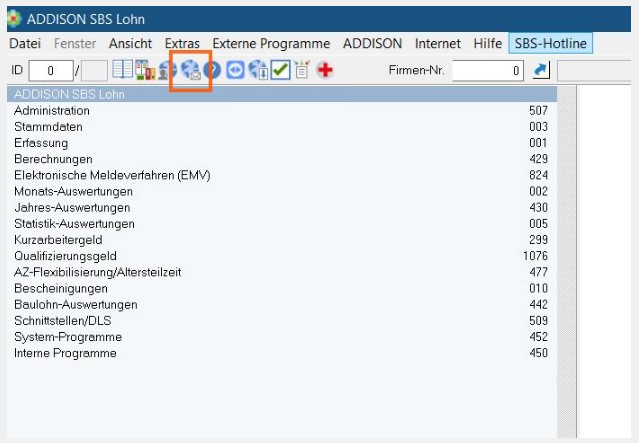Click the number 010 in the list

(x=538, y=288)
